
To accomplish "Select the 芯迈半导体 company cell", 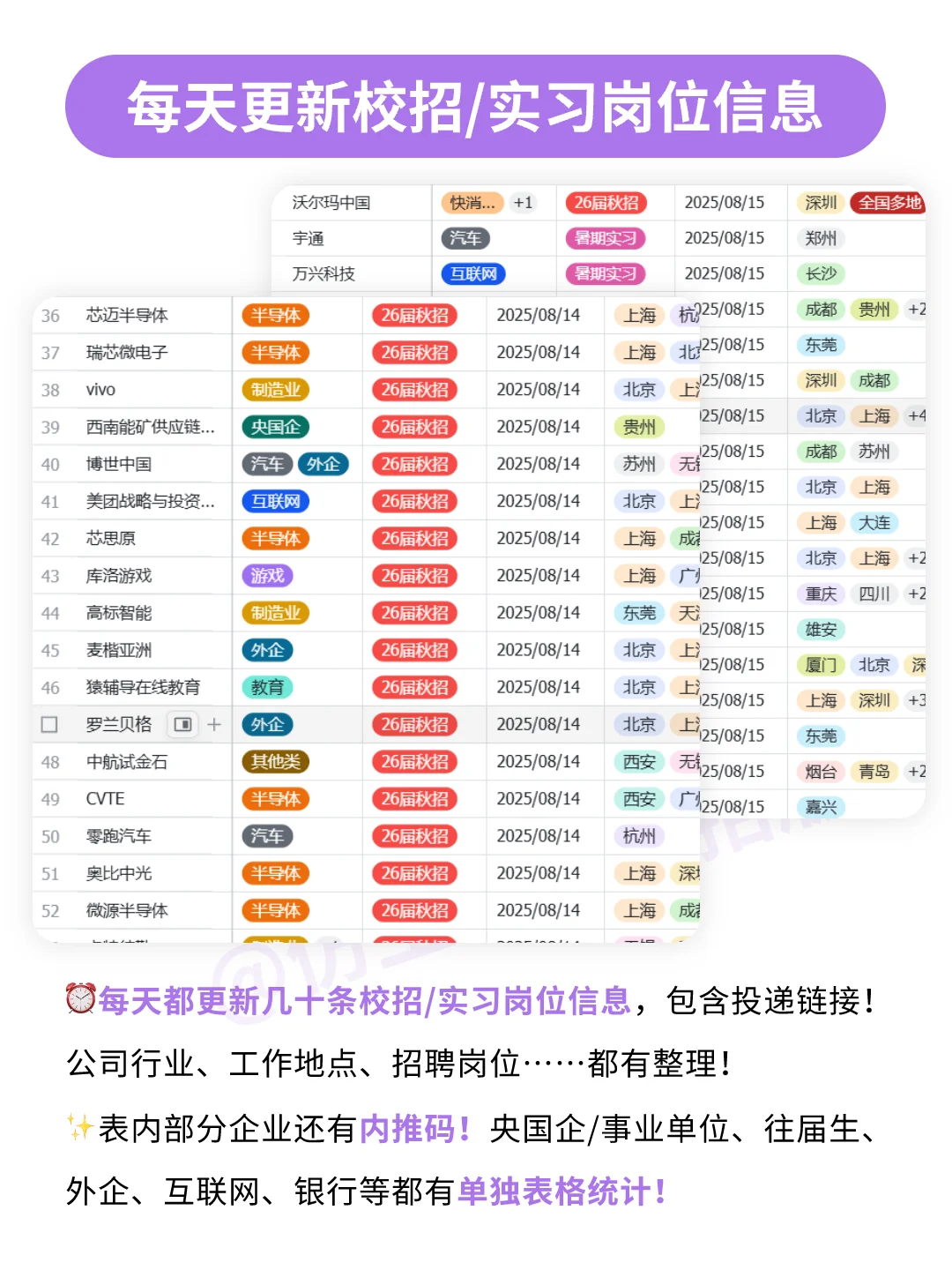I will [127, 316].
